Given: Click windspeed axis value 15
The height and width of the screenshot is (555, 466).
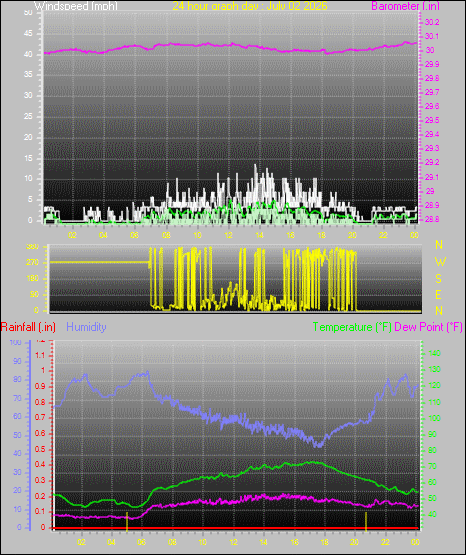Looking at the screenshot, I should click(28, 158).
